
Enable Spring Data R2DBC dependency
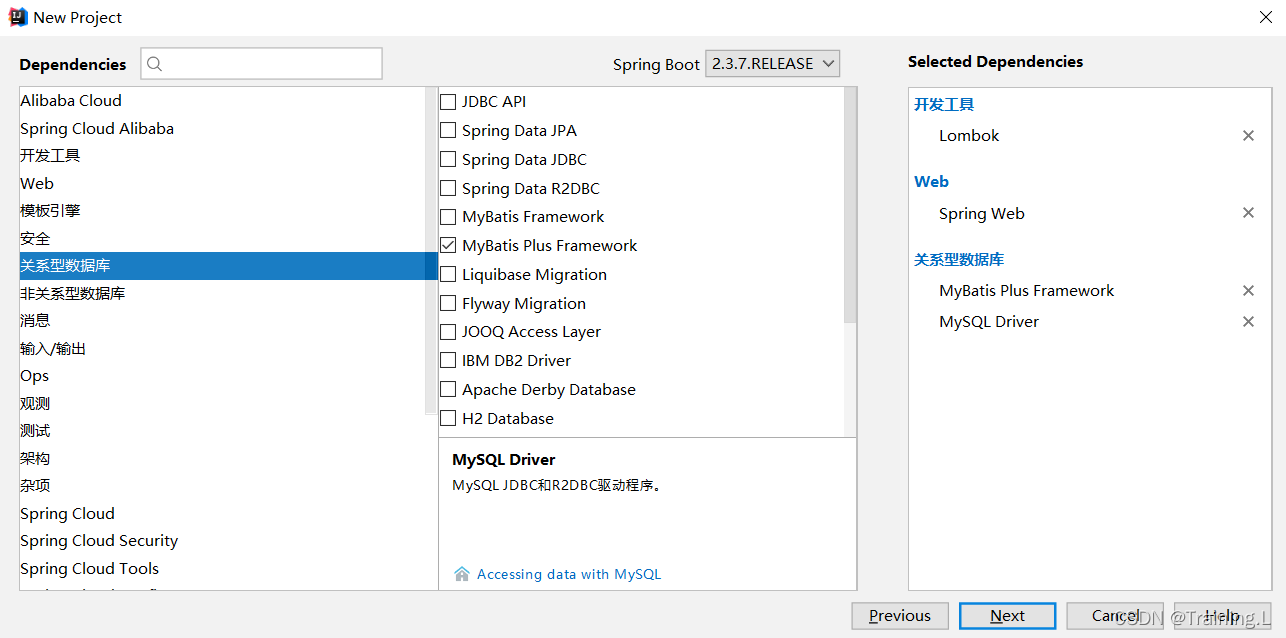click(x=448, y=188)
